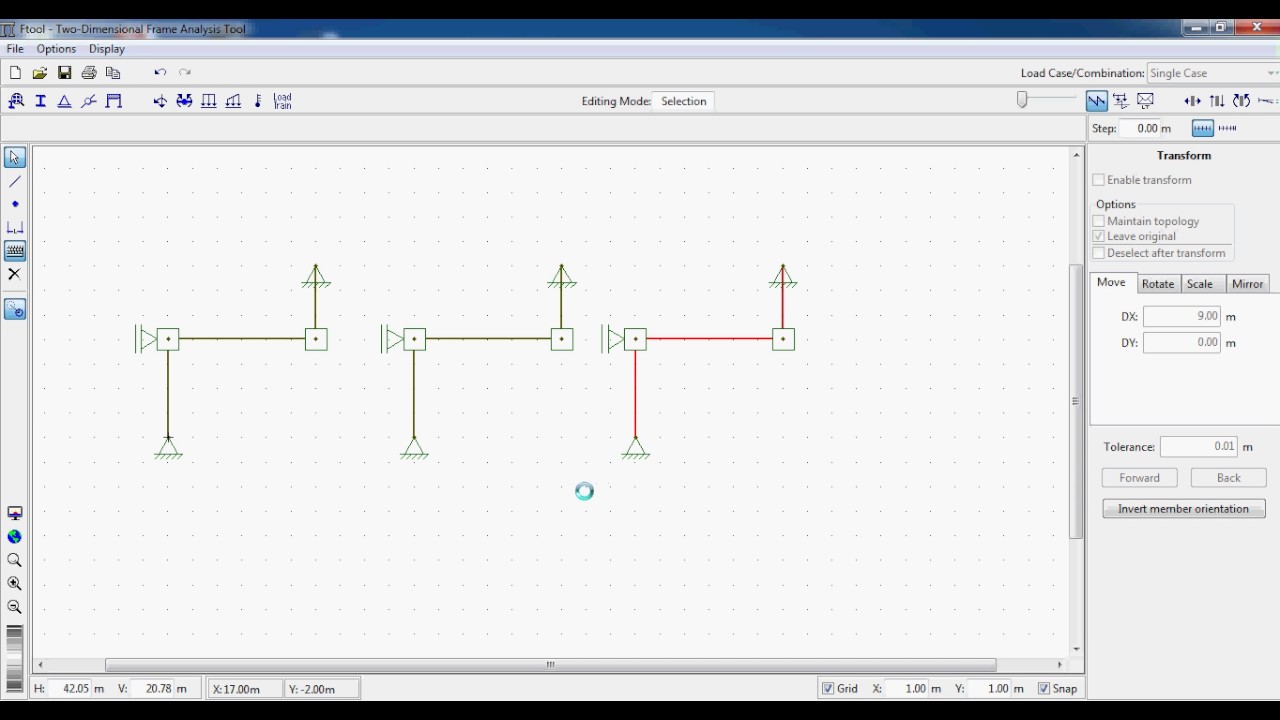Choose the dimension line tool
This screenshot has height=720, width=1280.
(15, 228)
